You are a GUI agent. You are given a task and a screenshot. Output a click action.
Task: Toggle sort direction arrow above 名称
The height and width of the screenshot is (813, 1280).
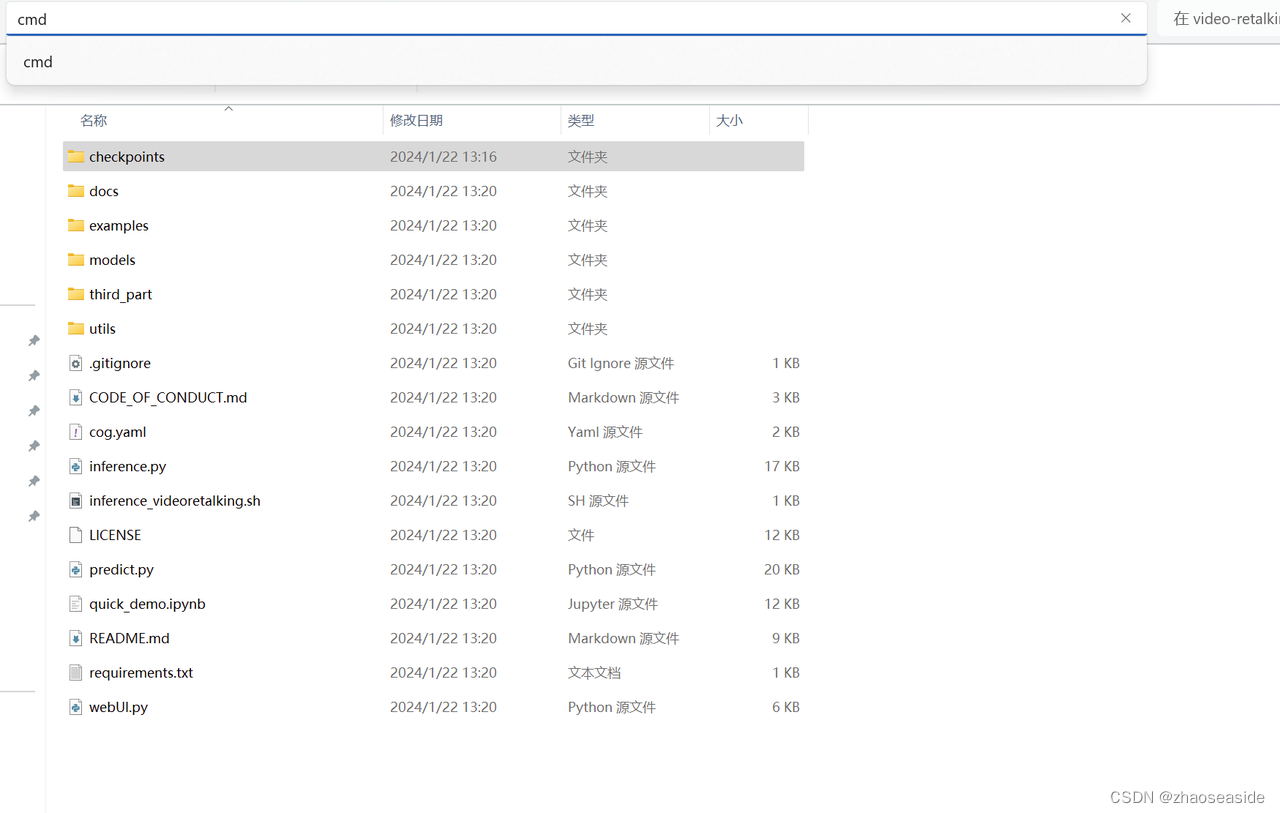[x=228, y=108]
